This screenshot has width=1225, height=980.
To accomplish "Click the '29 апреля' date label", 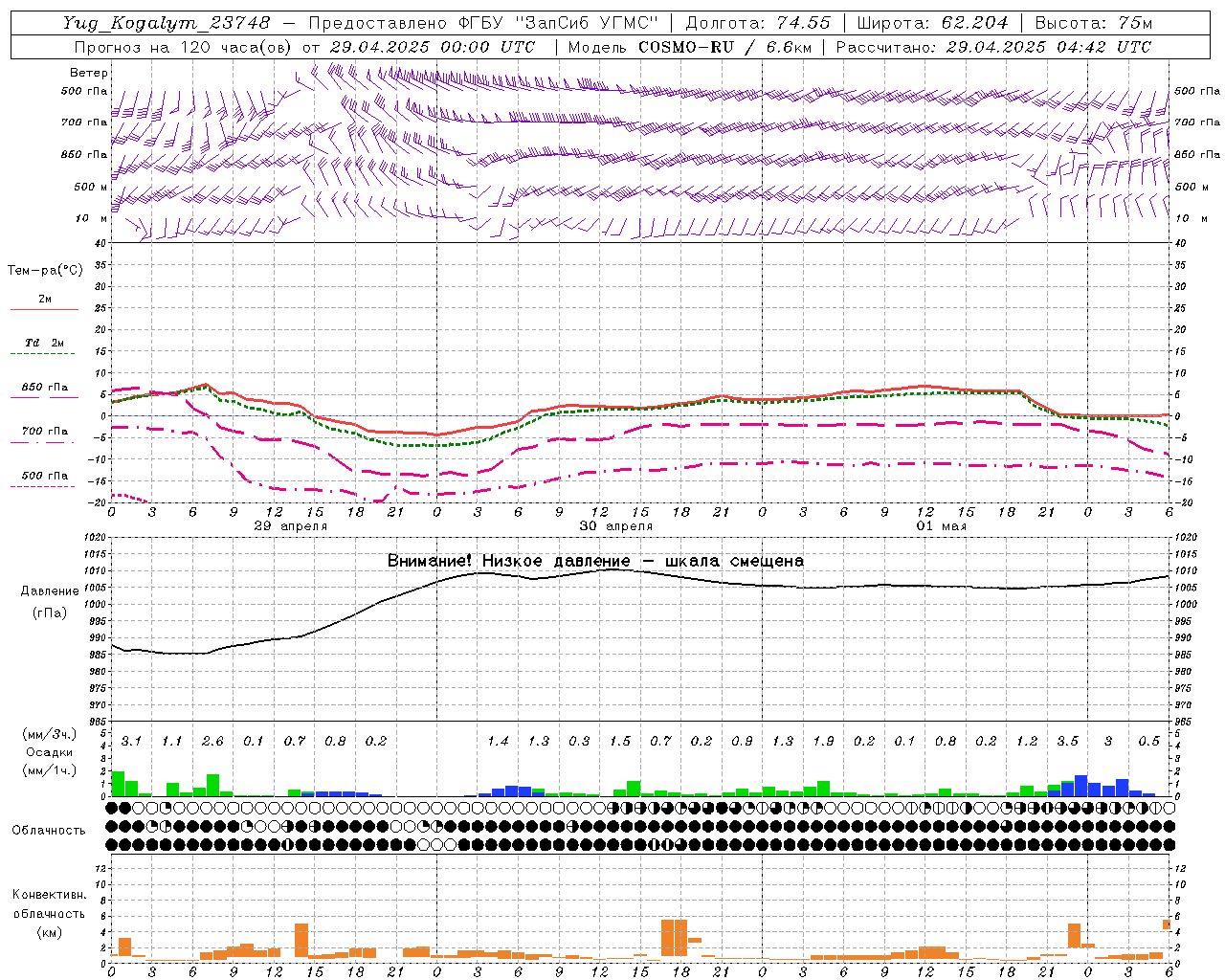I will pos(291,525).
